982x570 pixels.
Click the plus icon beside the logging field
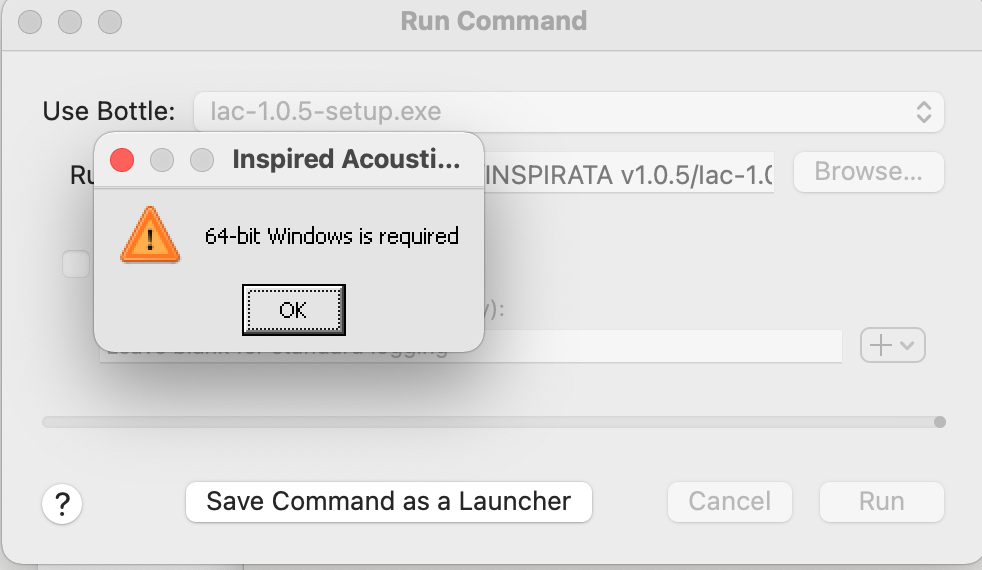(x=881, y=345)
